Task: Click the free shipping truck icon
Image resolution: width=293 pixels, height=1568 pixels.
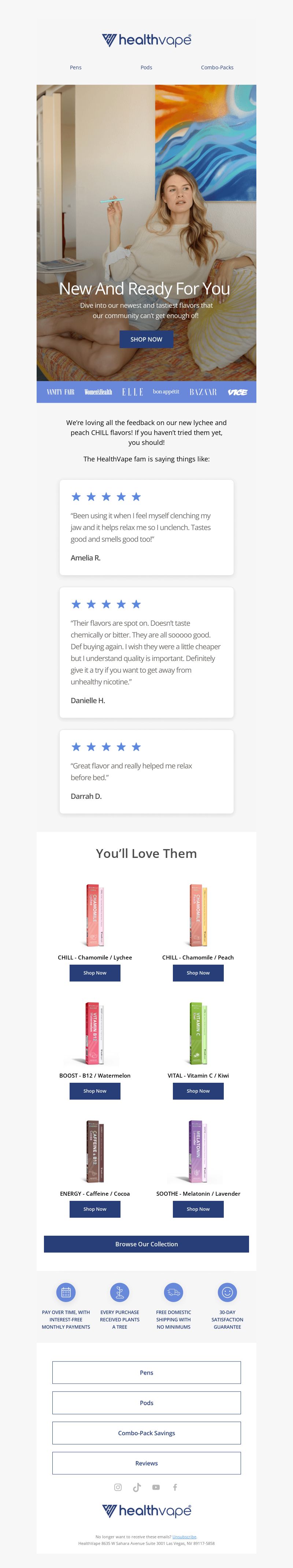Action: tap(173, 1292)
